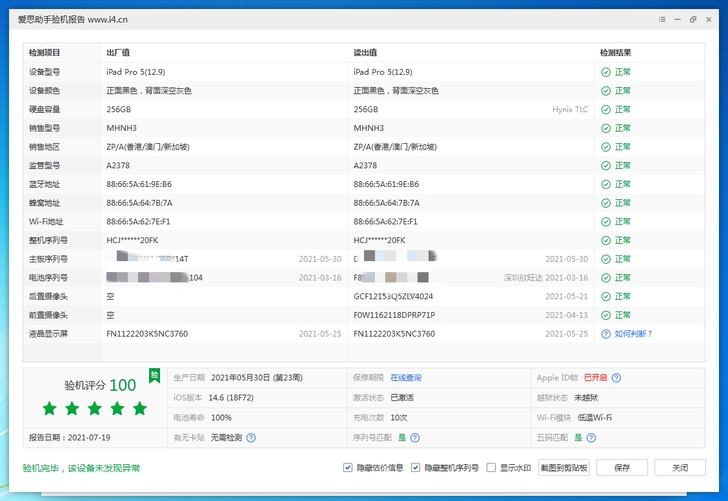This screenshot has width=728, height=501.
Task: Click the green check icon in 监管型号 row
Action: [606, 166]
